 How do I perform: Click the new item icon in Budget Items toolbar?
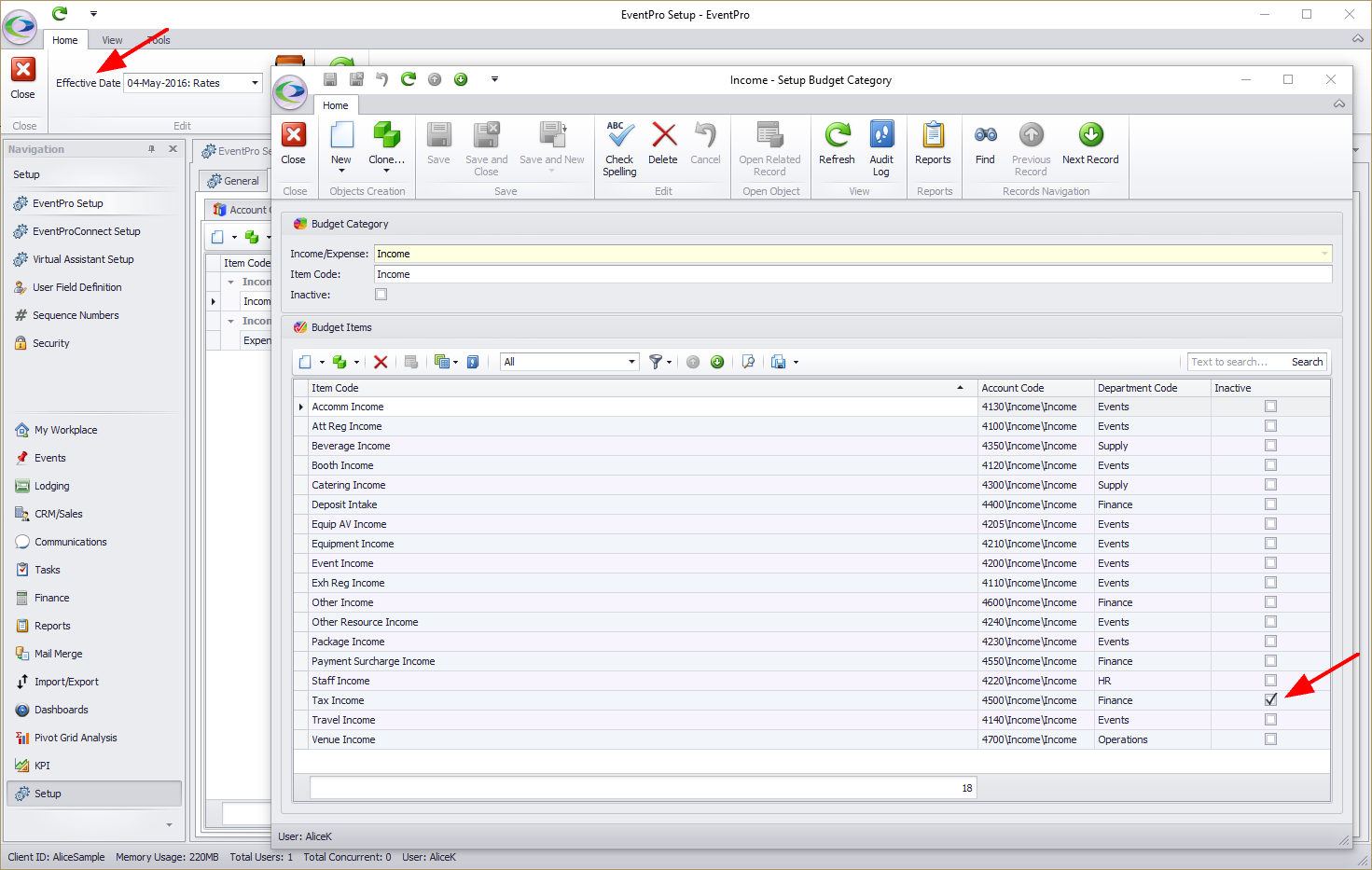coord(305,362)
